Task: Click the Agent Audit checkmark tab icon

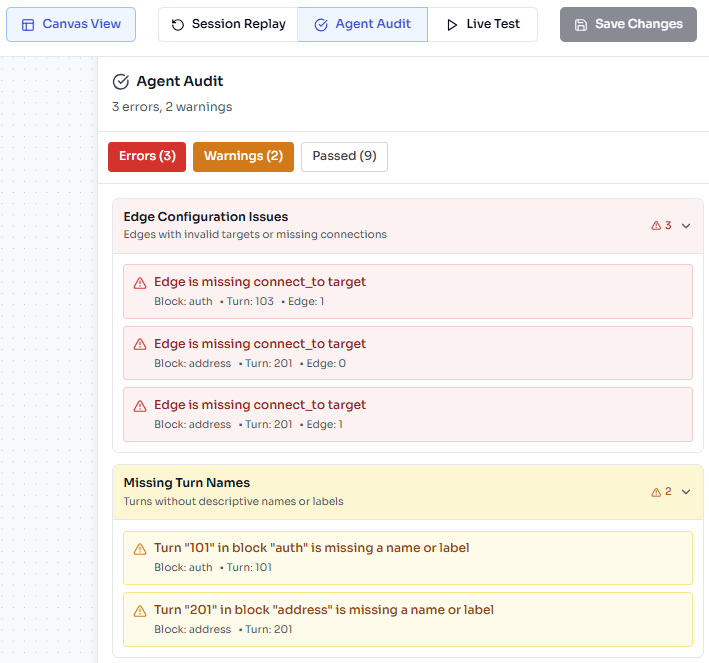Action: (x=321, y=24)
